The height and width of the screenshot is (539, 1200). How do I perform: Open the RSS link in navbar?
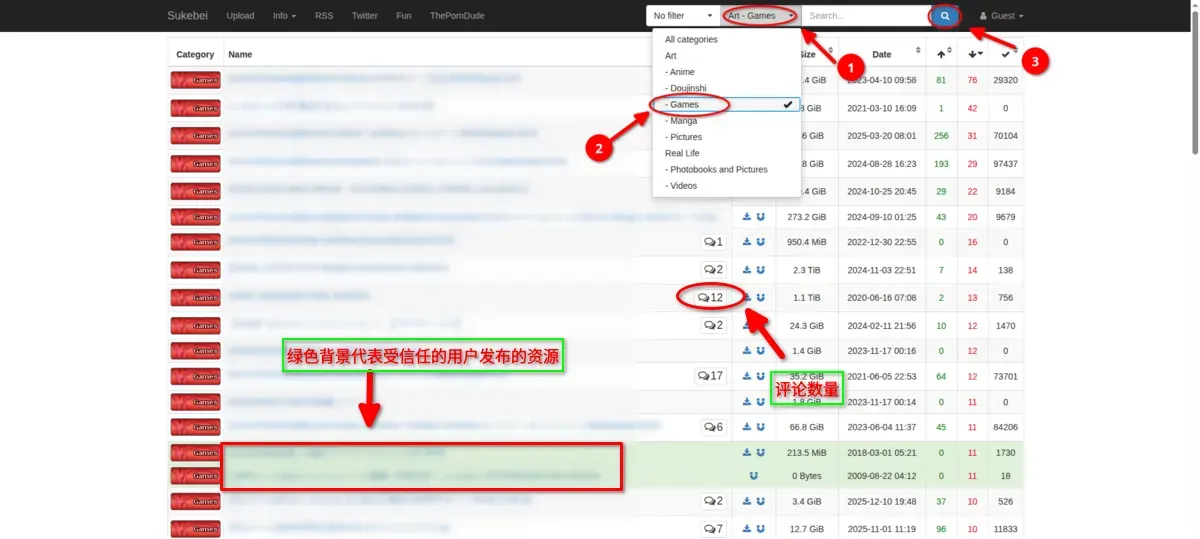pos(324,16)
